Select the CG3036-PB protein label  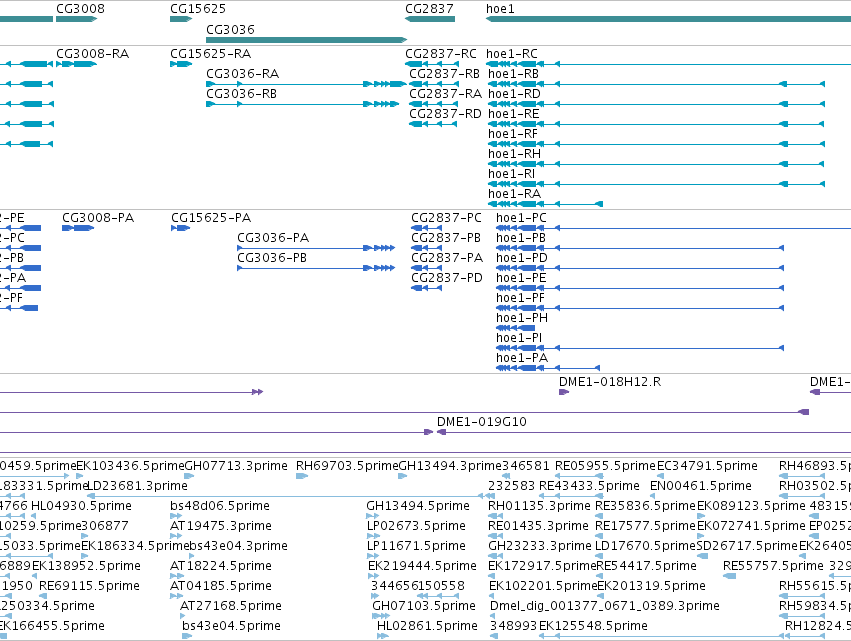[272, 258]
